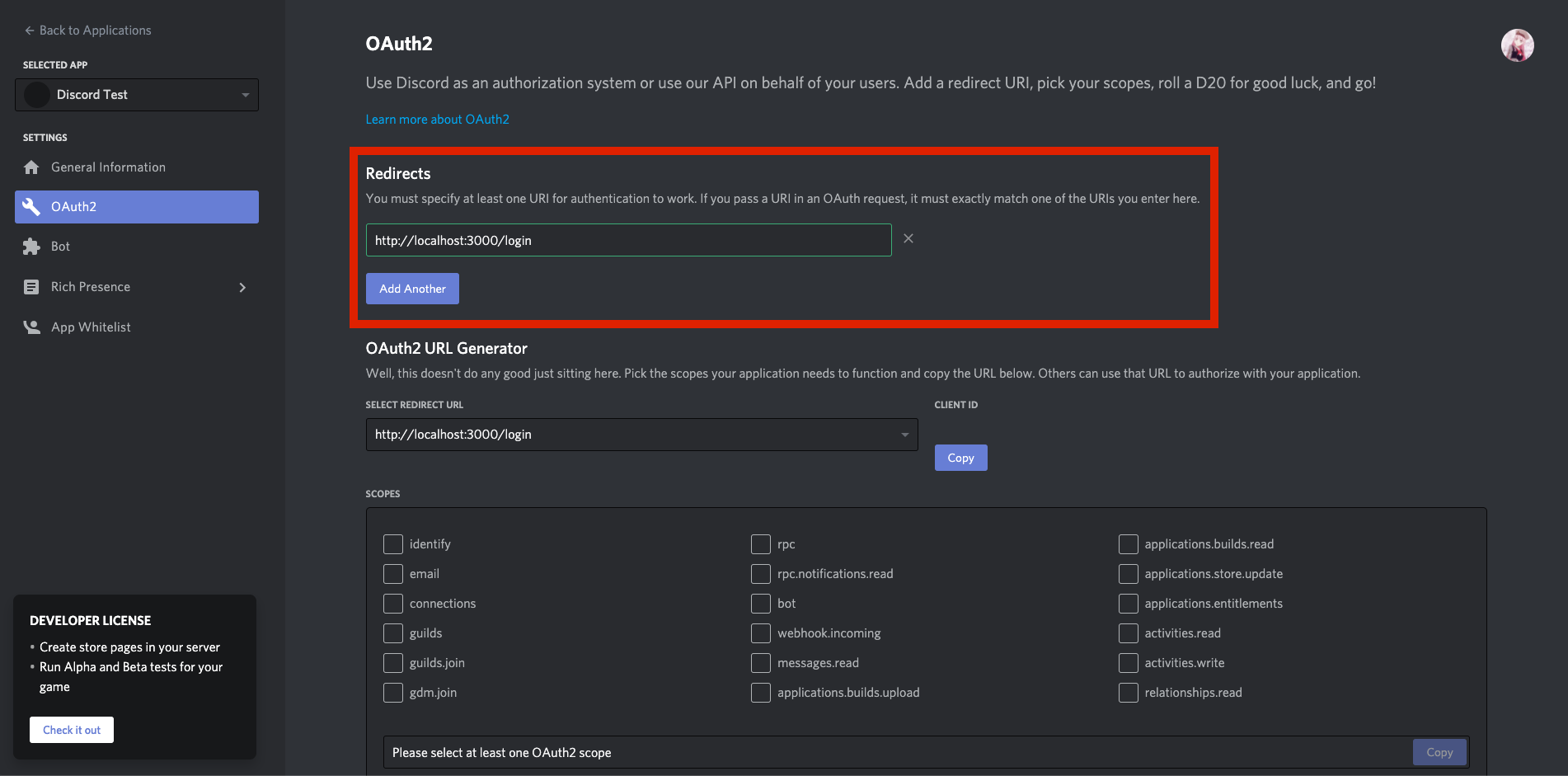Click the OAuth2 wrench icon
This screenshot has height=776, width=1568.
(31, 207)
